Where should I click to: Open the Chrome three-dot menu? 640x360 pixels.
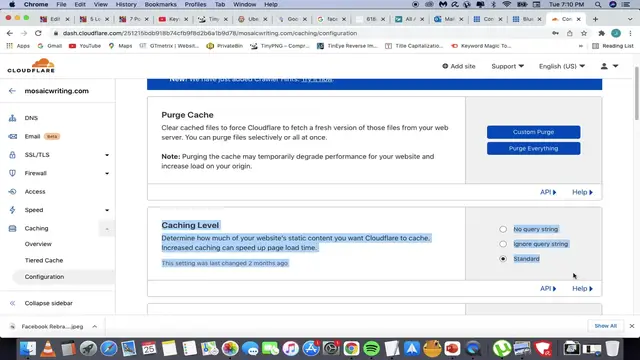click(631, 33)
